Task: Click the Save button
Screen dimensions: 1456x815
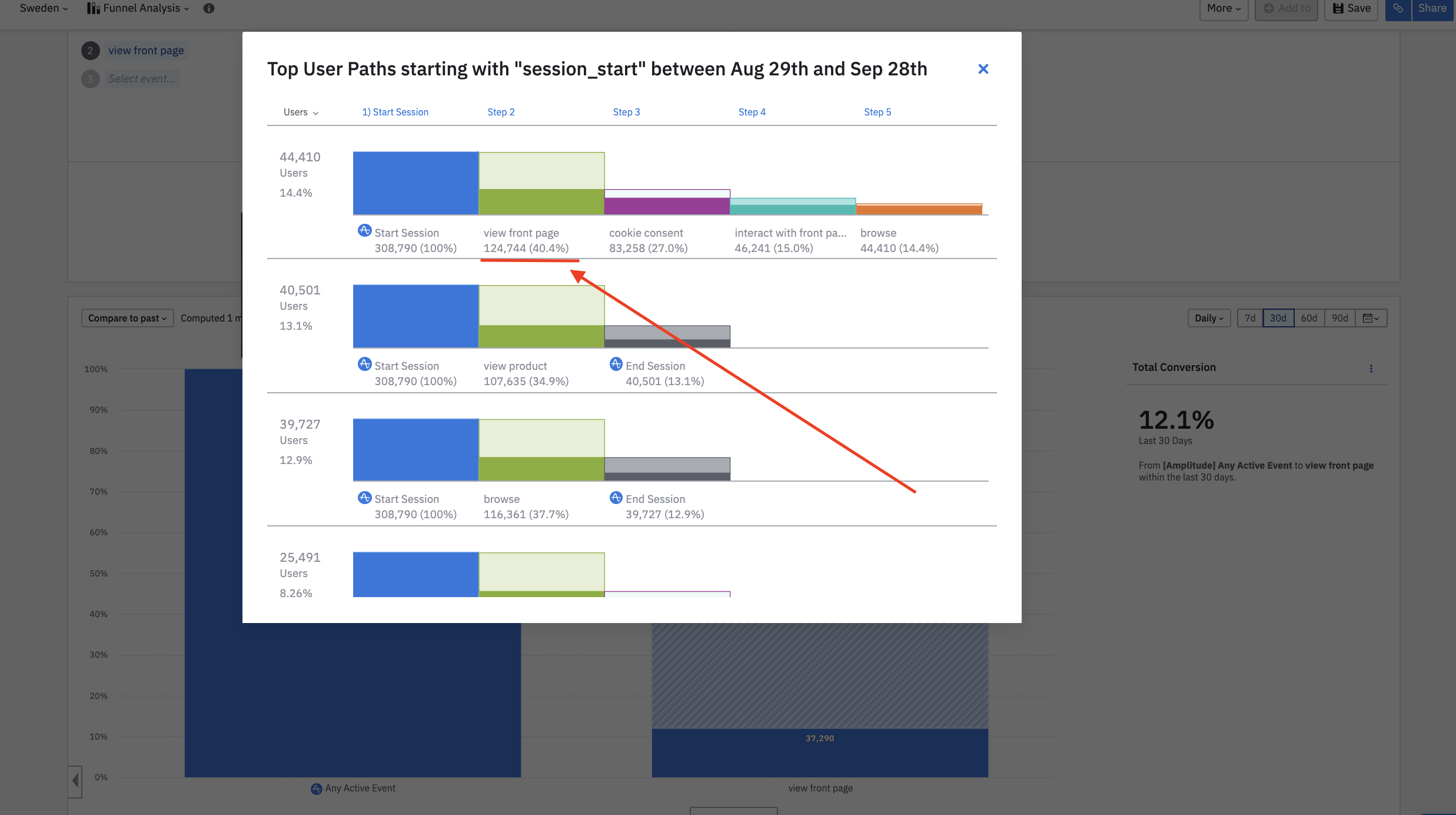Action: [1352, 8]
